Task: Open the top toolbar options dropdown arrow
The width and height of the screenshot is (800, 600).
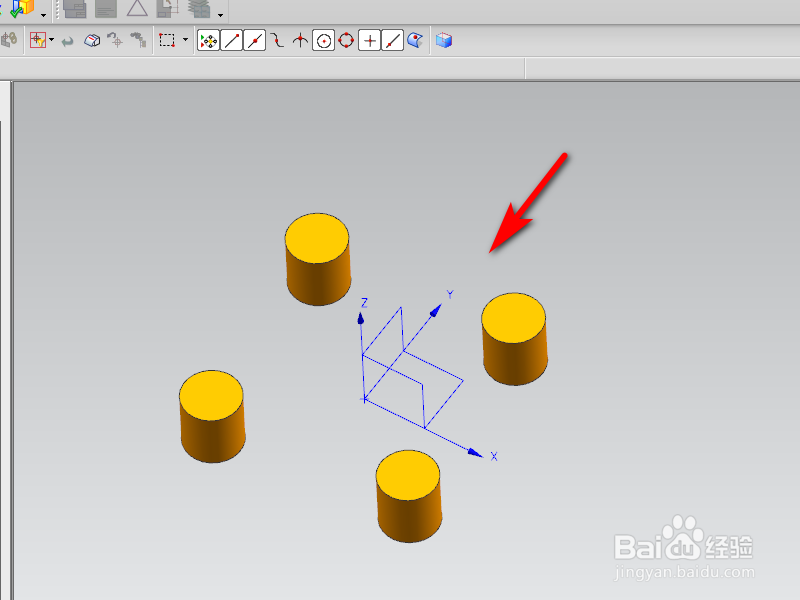Action: tap(220, 15)
